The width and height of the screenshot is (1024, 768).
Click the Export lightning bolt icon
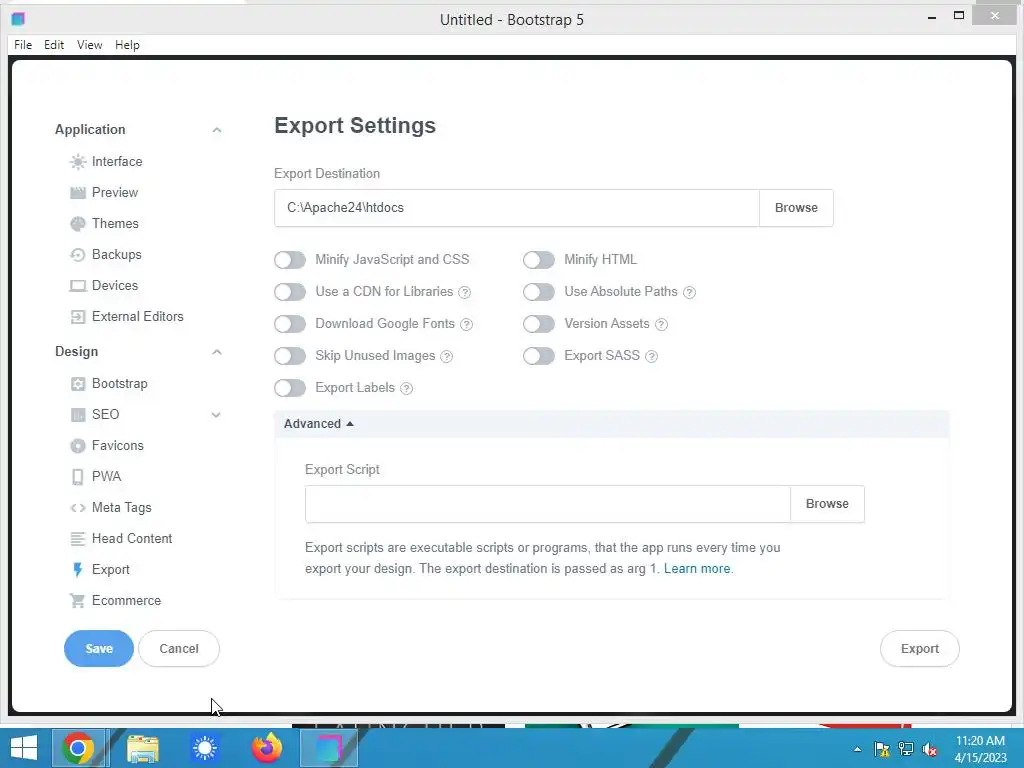coord(78,569)
